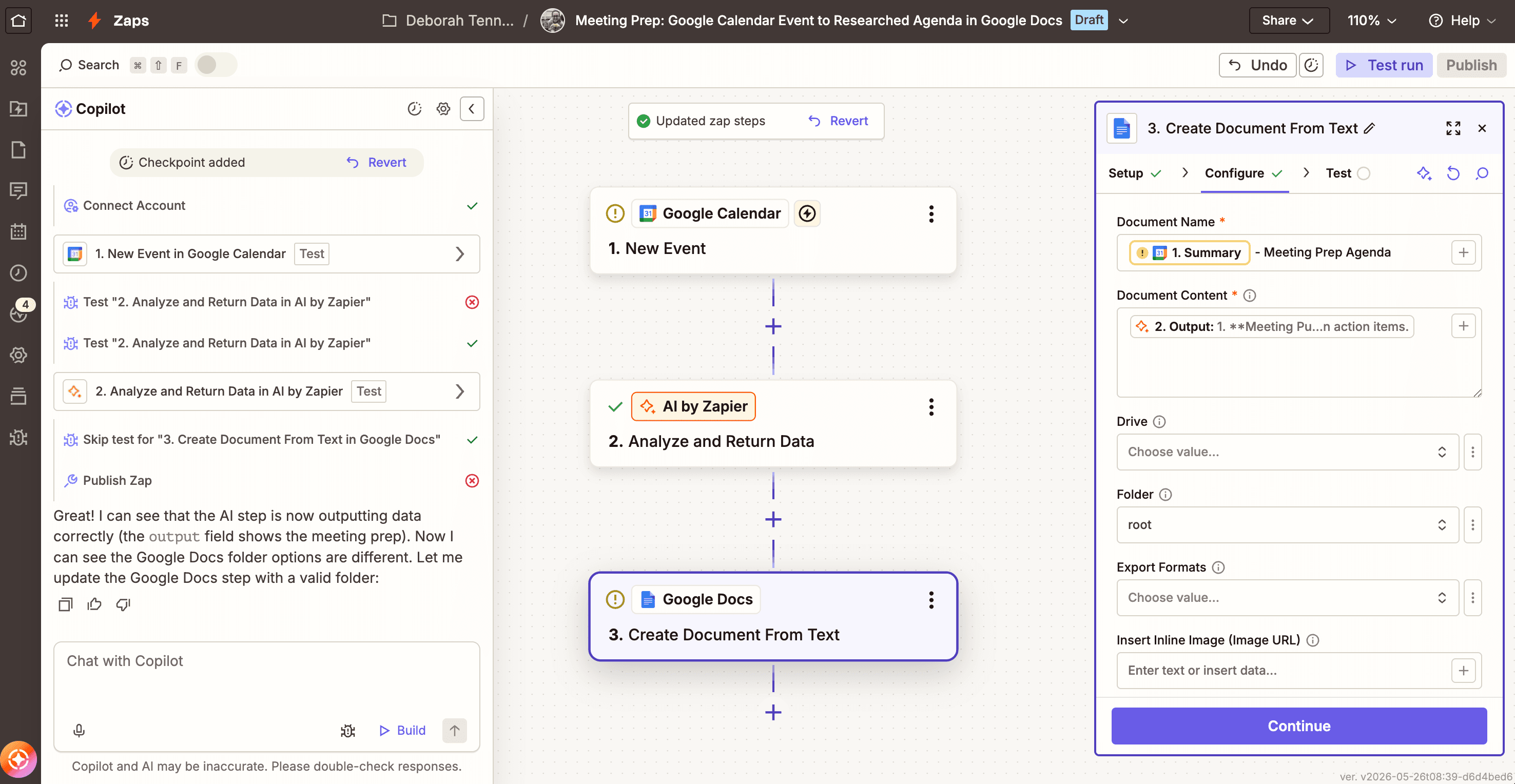Click the Zaps lightning bolt icon
Viewport: 1515px width, 784px height.
click(94, 21)
